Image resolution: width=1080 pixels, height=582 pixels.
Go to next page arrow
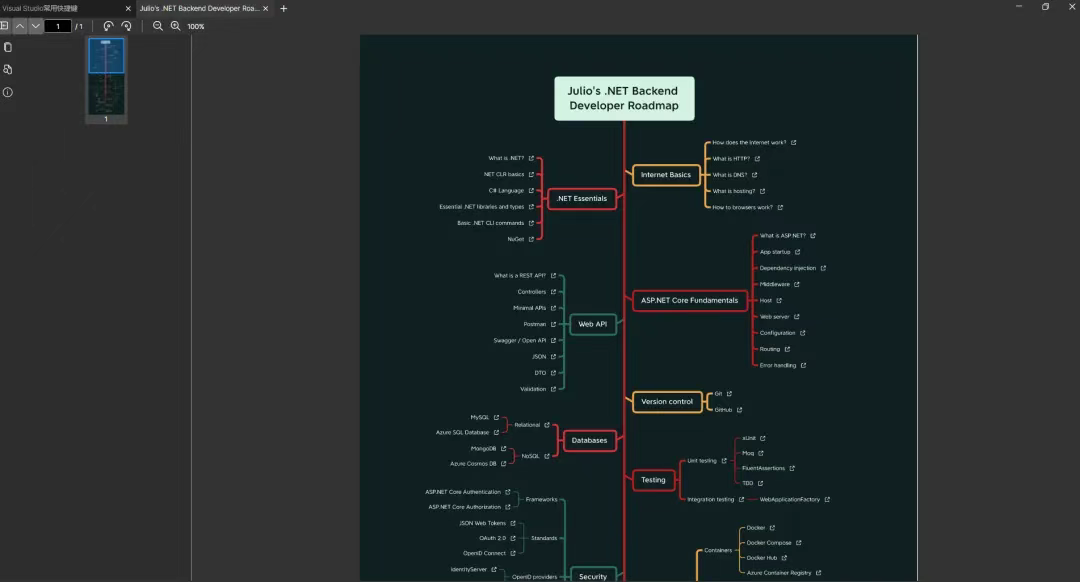tap(35, 25)
